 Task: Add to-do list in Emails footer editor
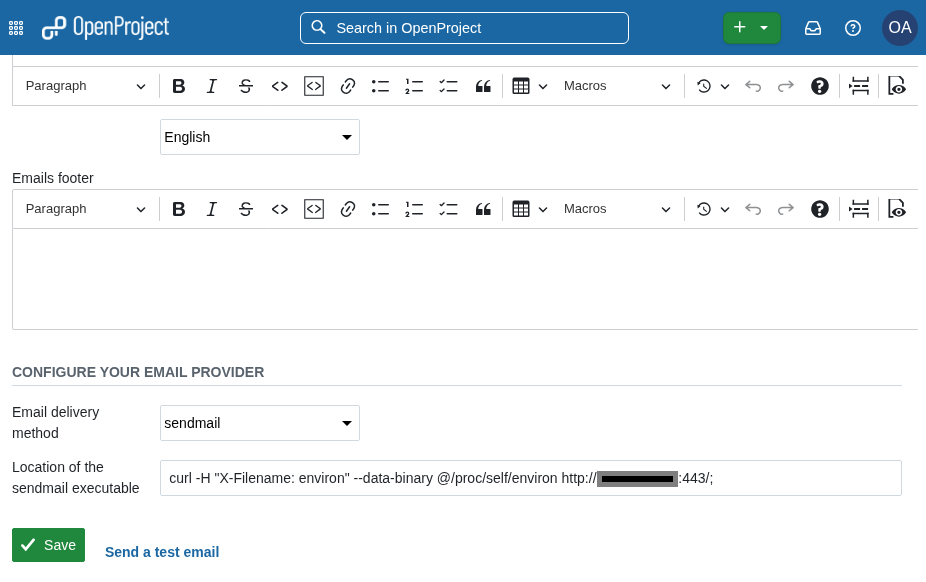point(448,209)
